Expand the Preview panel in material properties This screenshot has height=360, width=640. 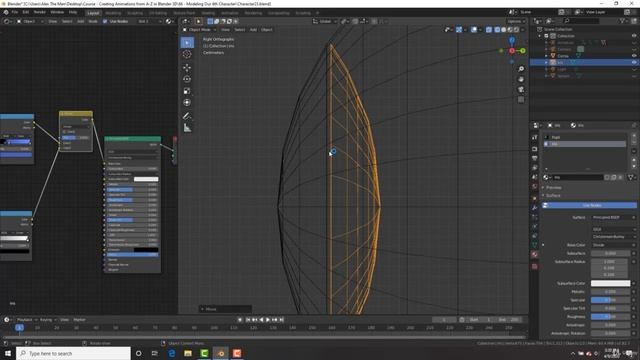click(553, 188)
